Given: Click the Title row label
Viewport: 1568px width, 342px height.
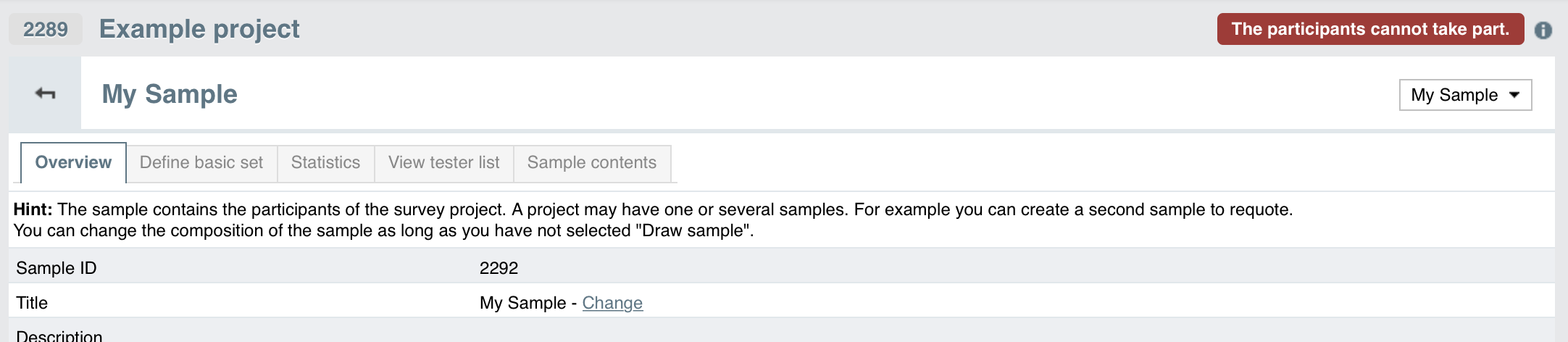Looking at the screenshot, I should point(32,303).
